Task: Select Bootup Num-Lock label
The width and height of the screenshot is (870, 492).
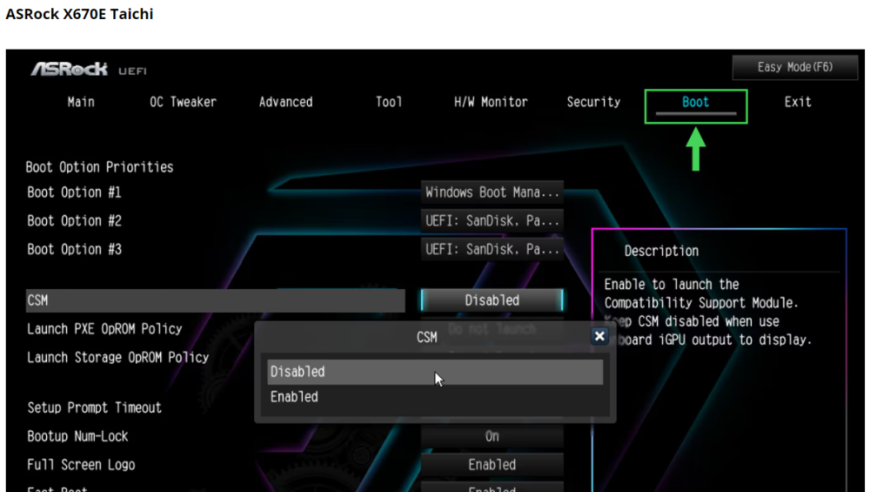Action: [78, 437]
